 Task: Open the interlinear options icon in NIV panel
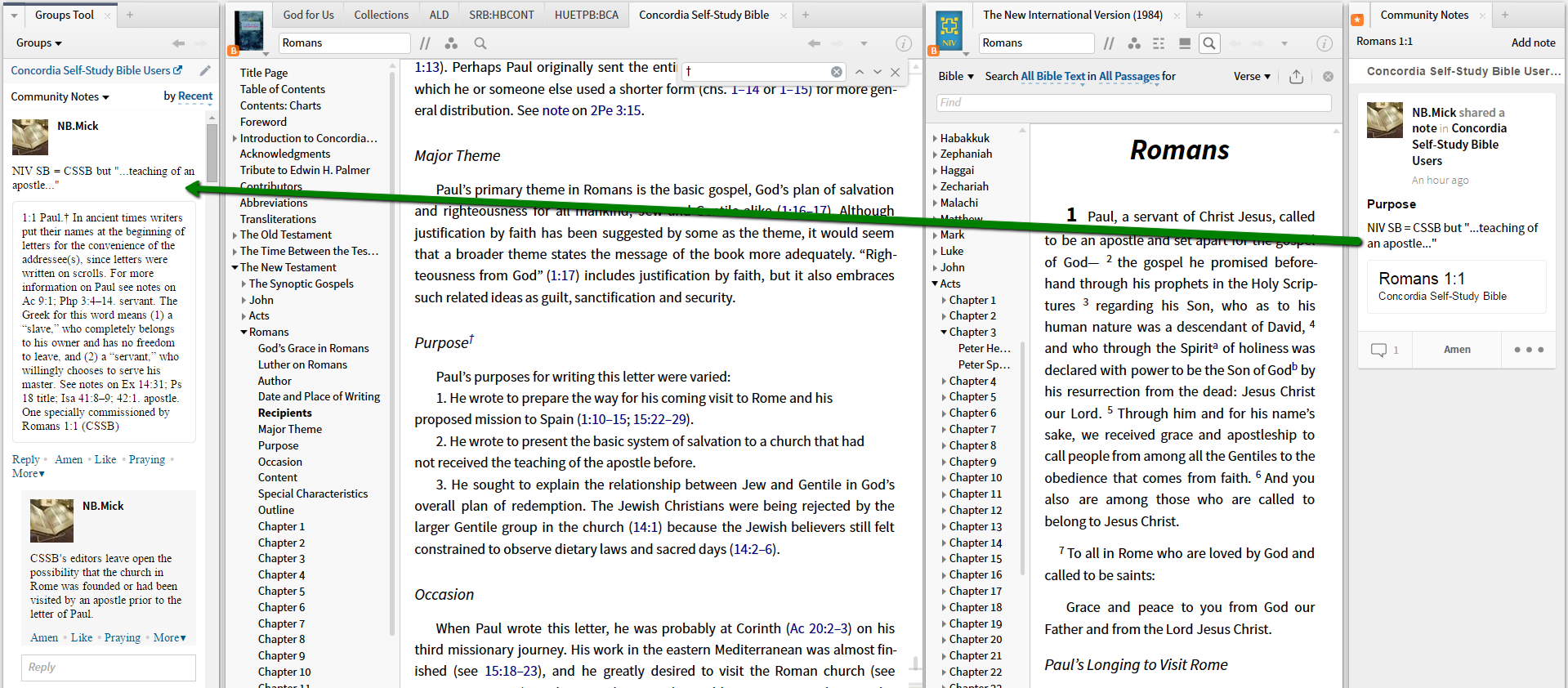(x=1159, y=43)
